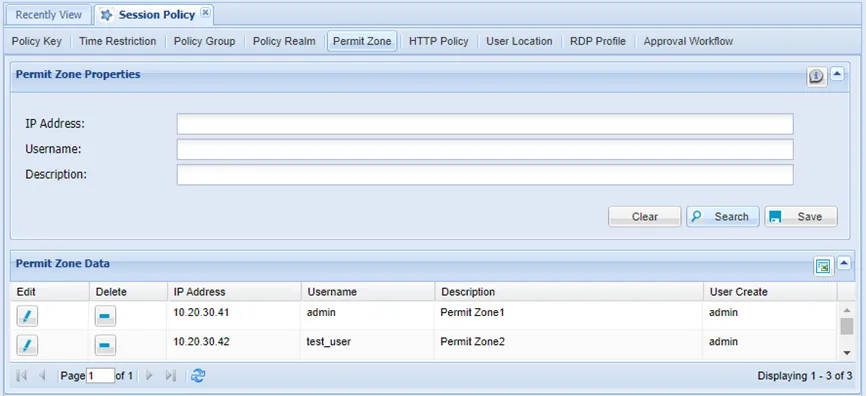
Task: Click the page number input box
Action: [101, 376]
